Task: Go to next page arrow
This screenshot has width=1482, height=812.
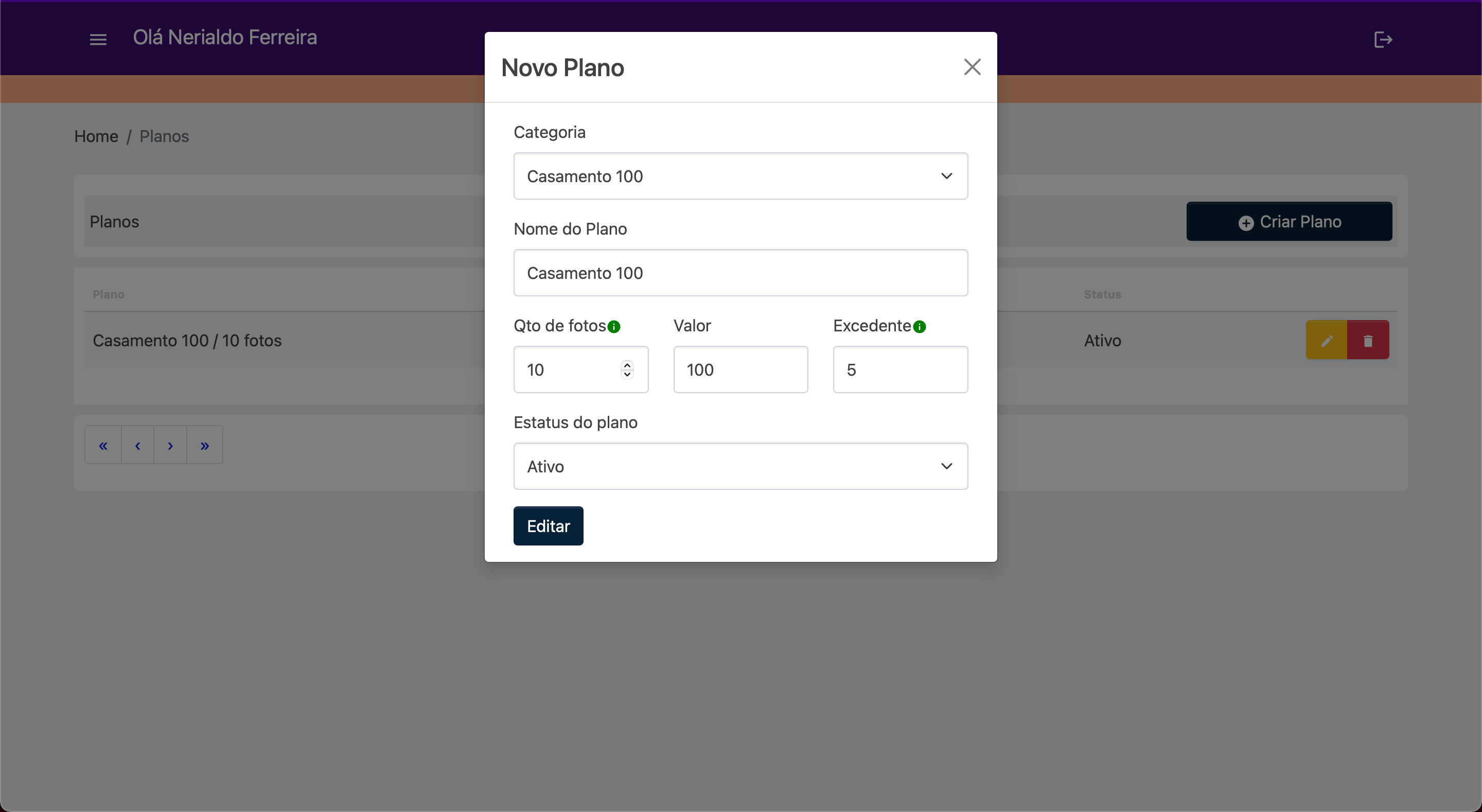Action: [170, 446]
